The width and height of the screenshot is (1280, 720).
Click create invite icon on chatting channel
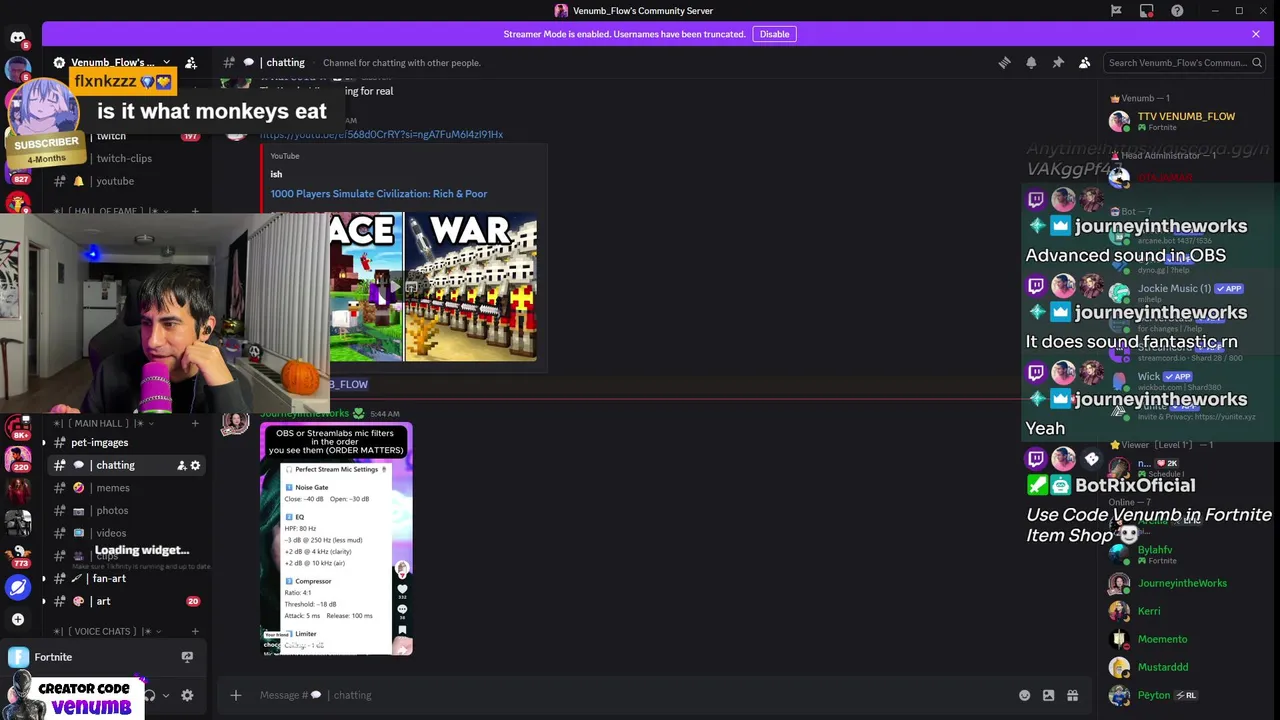pos(181,465)
